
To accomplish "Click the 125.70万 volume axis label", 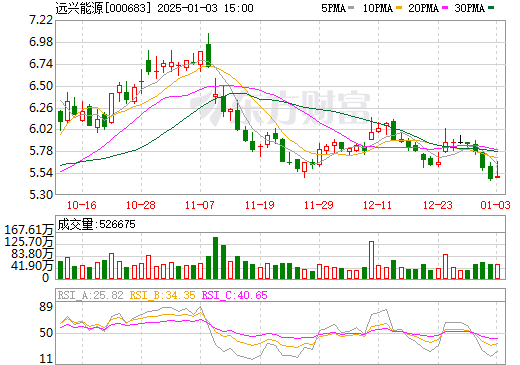I will click(29, 242).
